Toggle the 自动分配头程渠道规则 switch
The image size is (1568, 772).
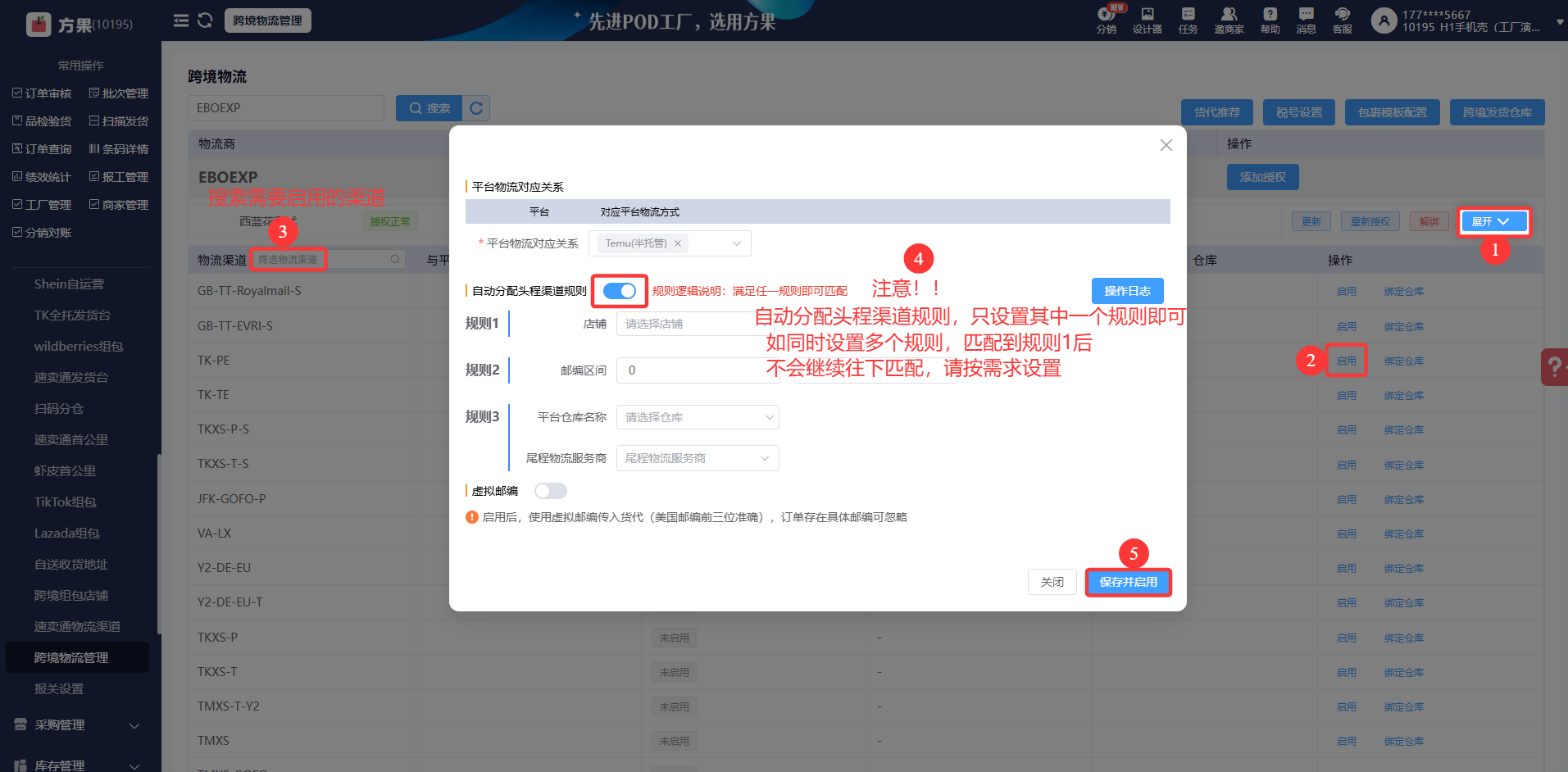point(620,291)
